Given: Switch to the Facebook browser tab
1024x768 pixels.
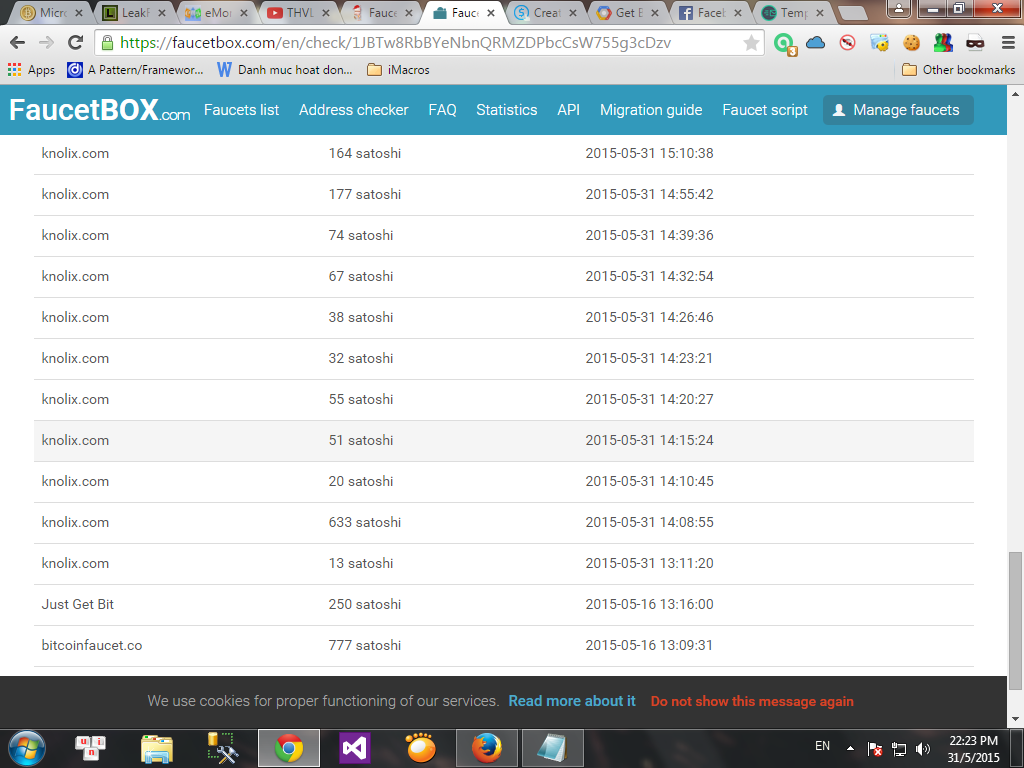Looking at the screenshot, I should [x=710, y=12].
